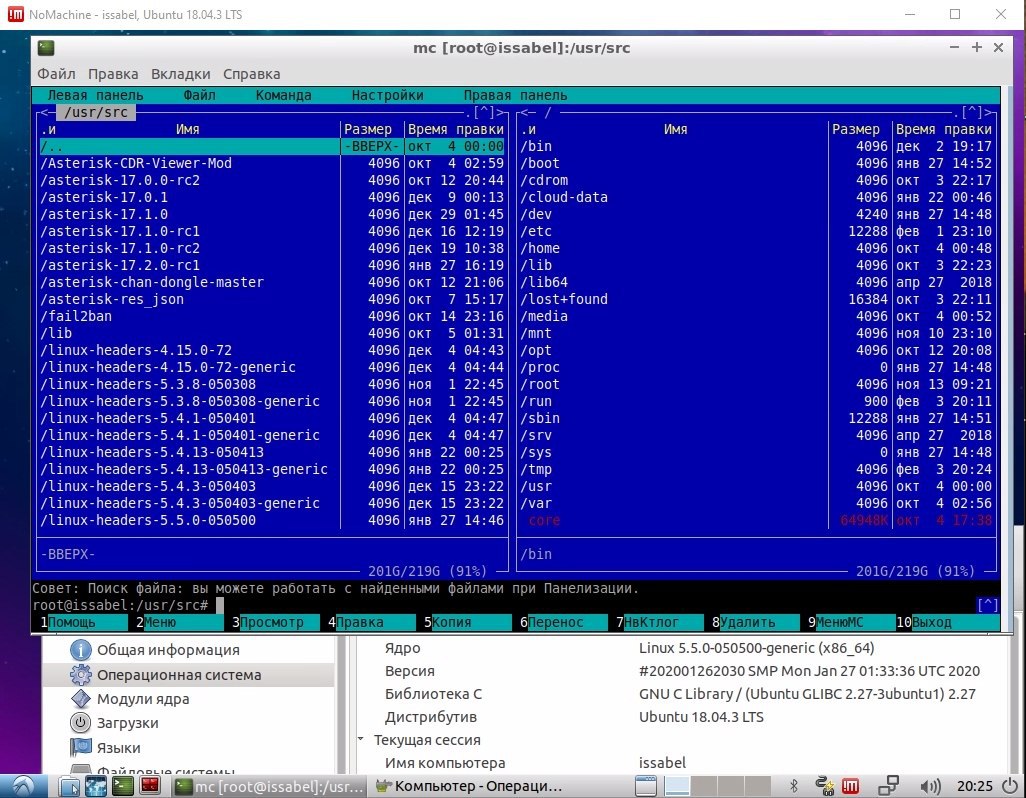Click right panel back <- arrow
Image resolution: width=1026 pixels, height=798 pixels.
click(527, 113)
